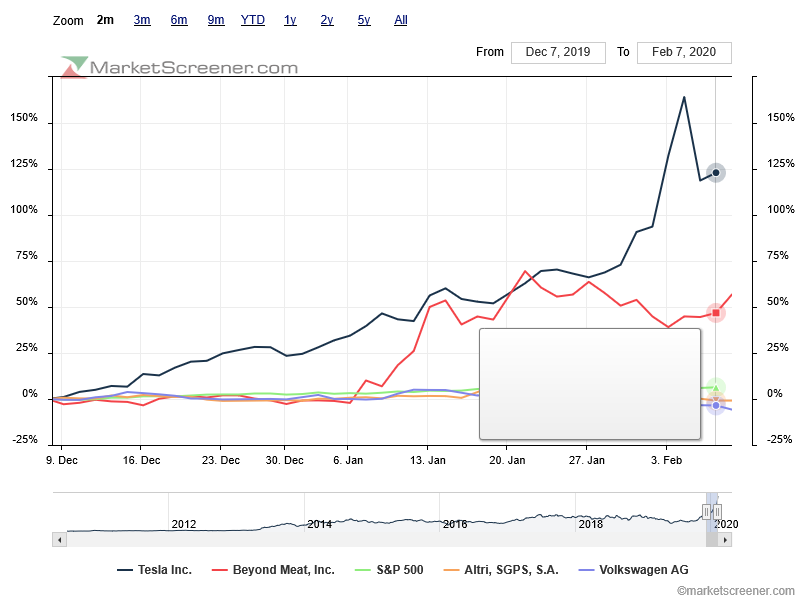Toggle Beyond Meat, Inc. series in legend
The width and height of the screenshot is (805, 600).
pos(273,570)
